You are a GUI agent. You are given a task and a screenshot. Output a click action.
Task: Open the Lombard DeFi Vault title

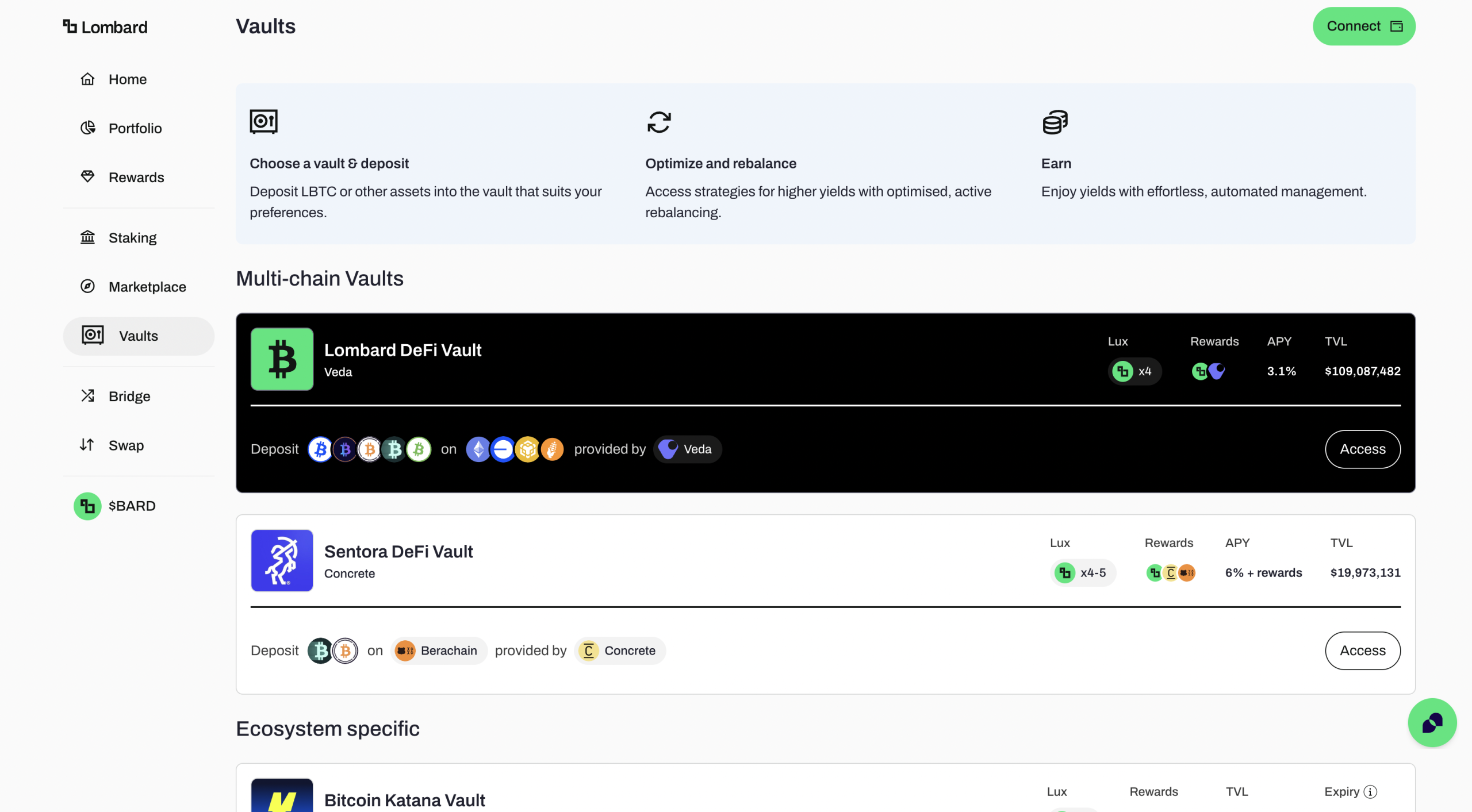point(402,350)
